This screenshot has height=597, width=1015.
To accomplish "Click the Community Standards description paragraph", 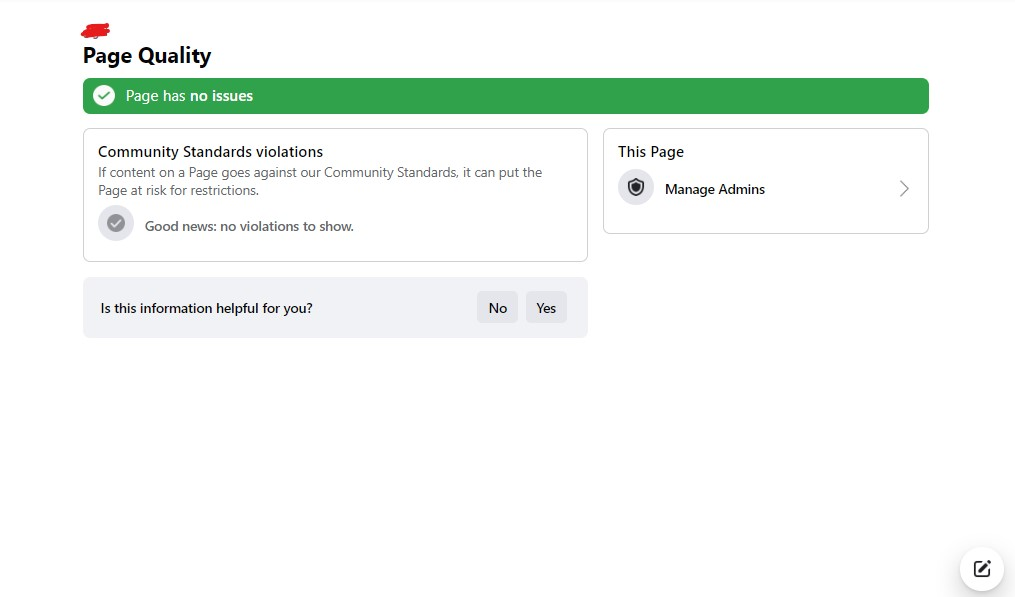I will click(320, 181).
